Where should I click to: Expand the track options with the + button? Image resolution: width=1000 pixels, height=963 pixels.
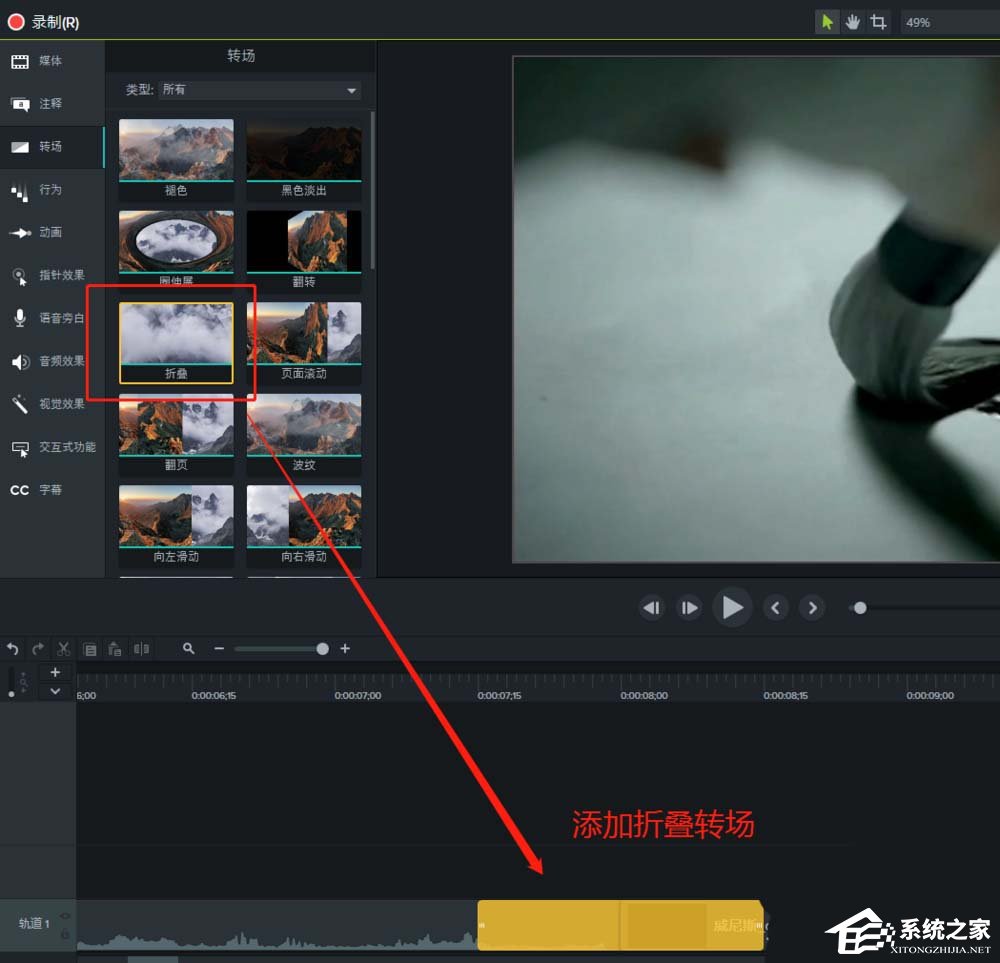[55, 671]
